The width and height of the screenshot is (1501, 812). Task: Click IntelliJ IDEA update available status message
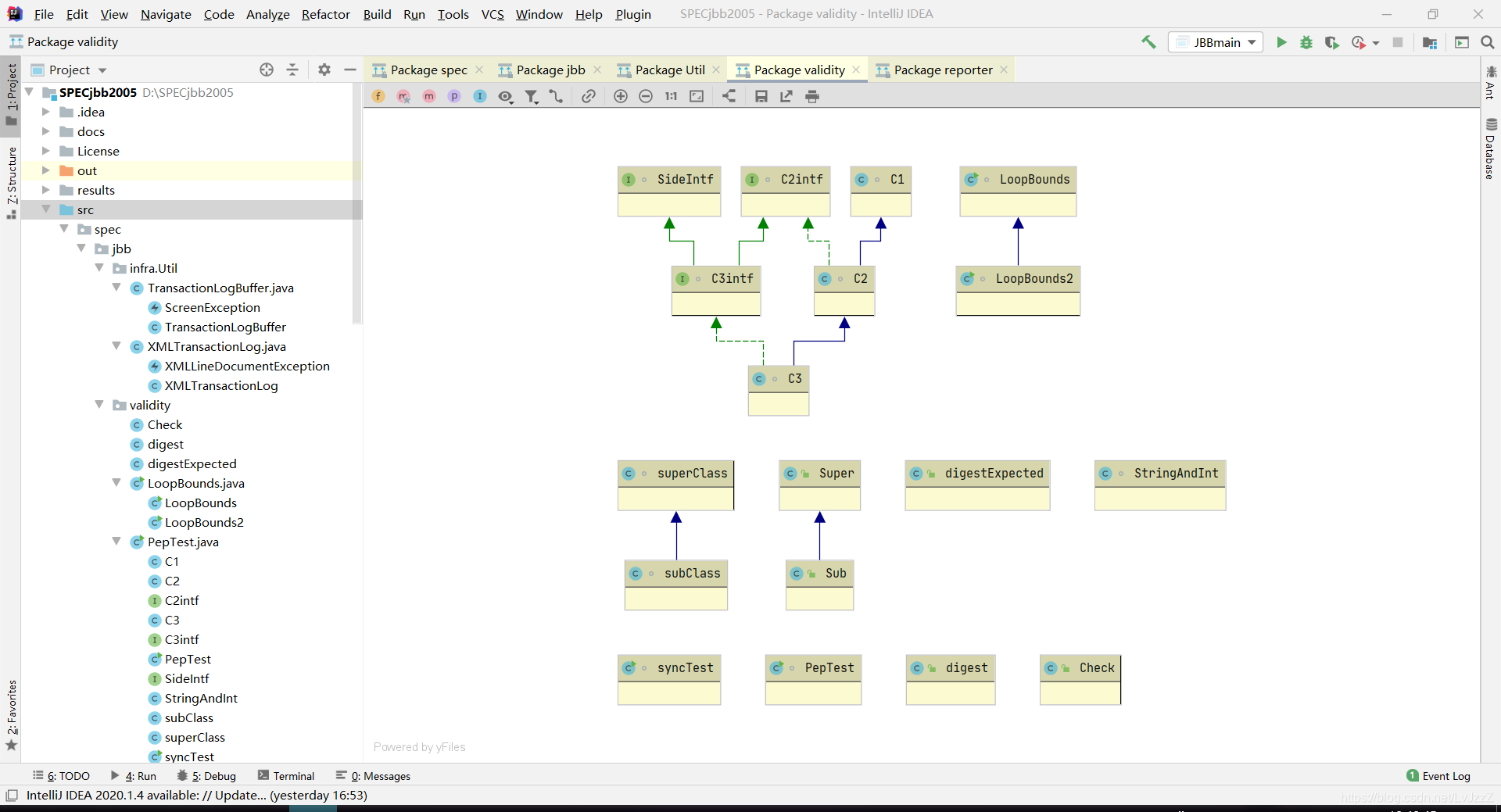[196, 796]
